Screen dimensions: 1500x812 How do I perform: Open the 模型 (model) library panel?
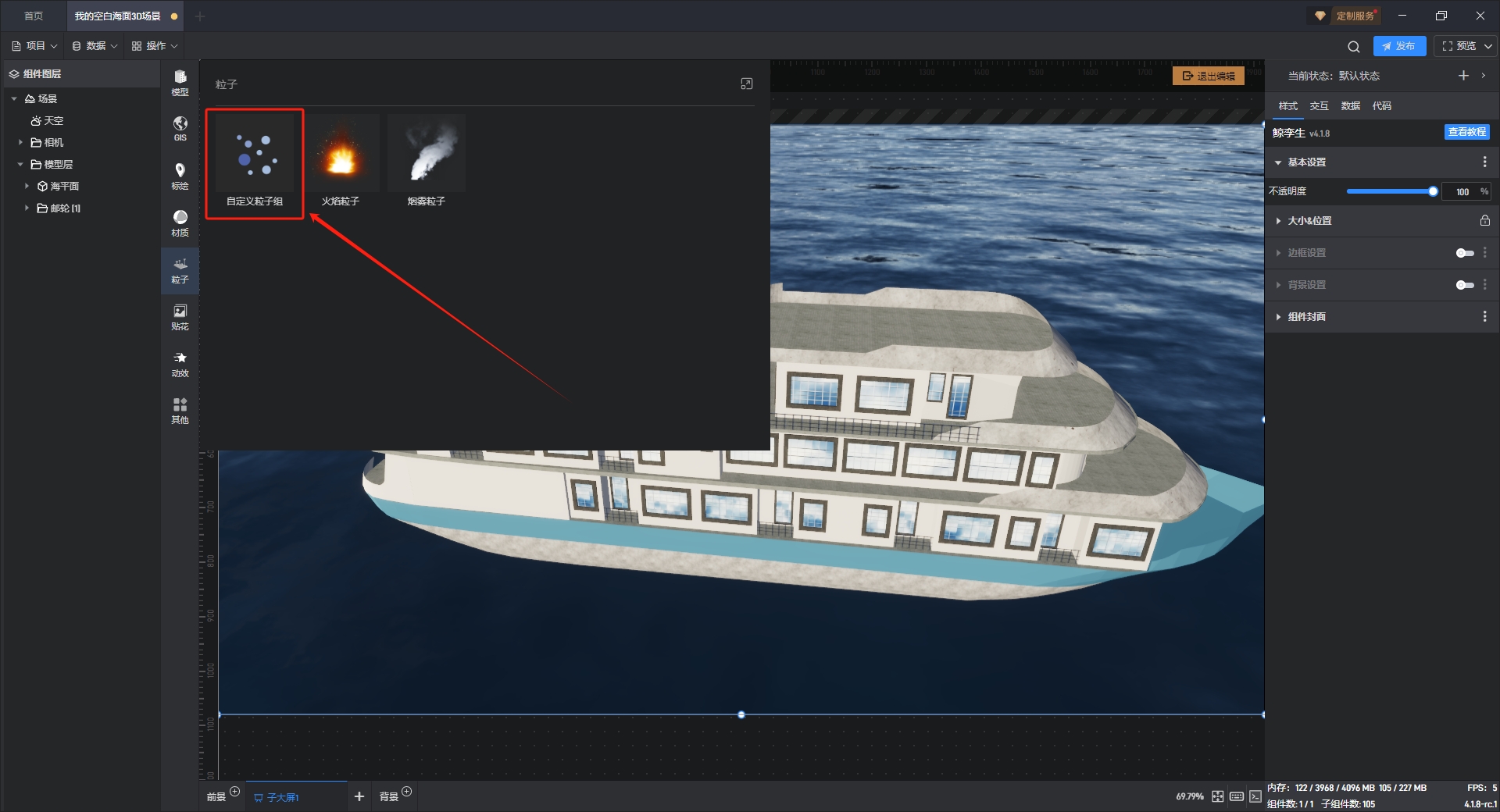pos(180,82)
